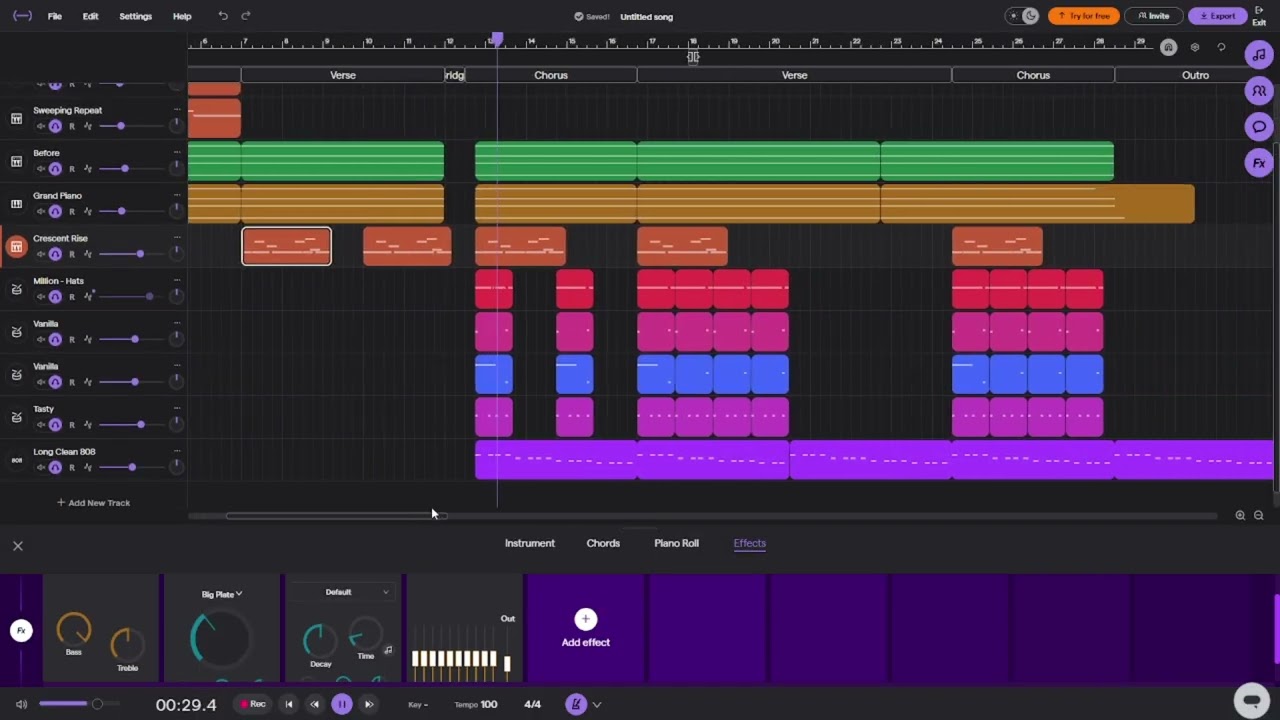Switch the light/dark theme toggle
Viewport: 1280px width, 720px height.
1024,16
